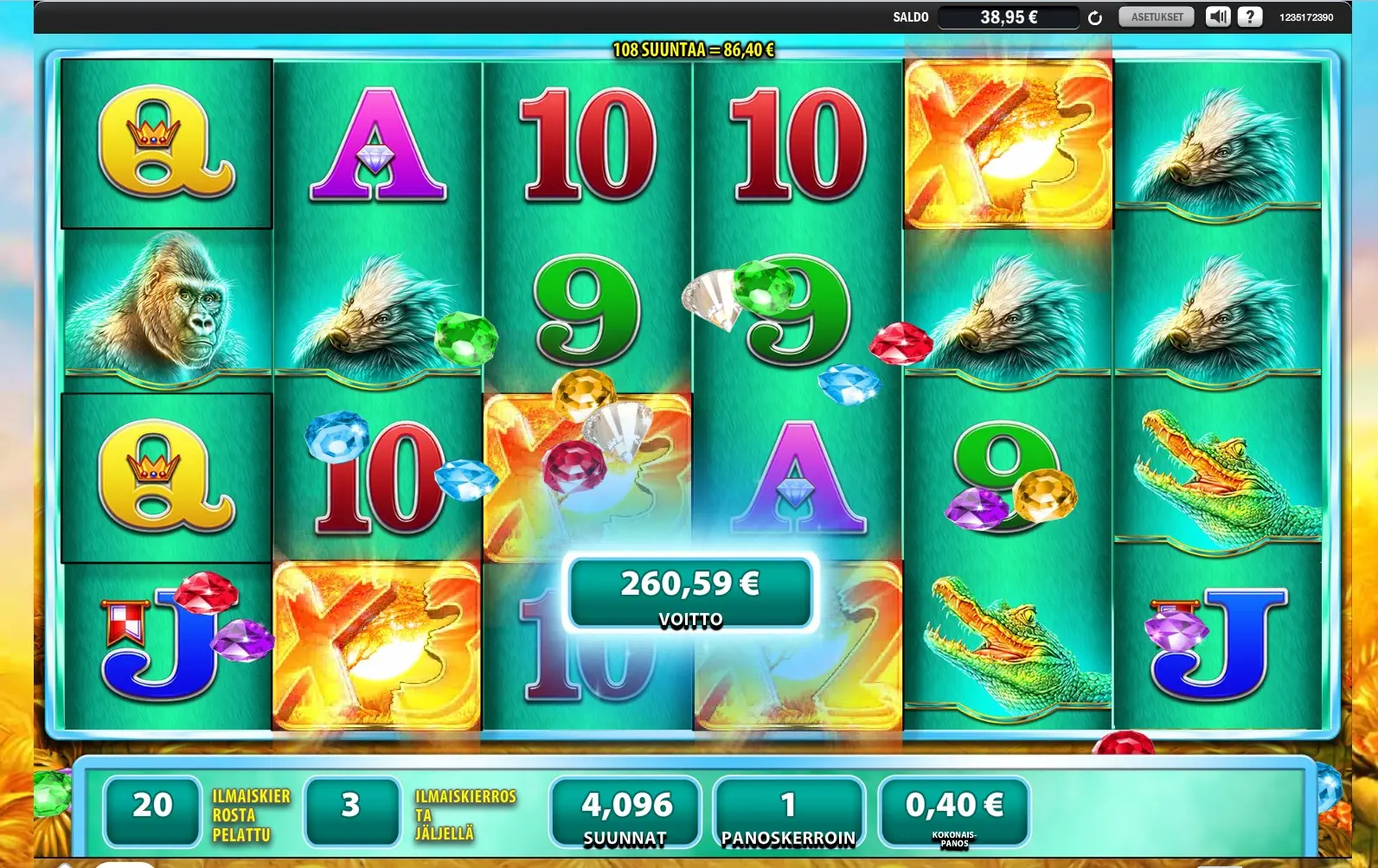Click the 3 free spins remaining counter

[x=352, y=813]
